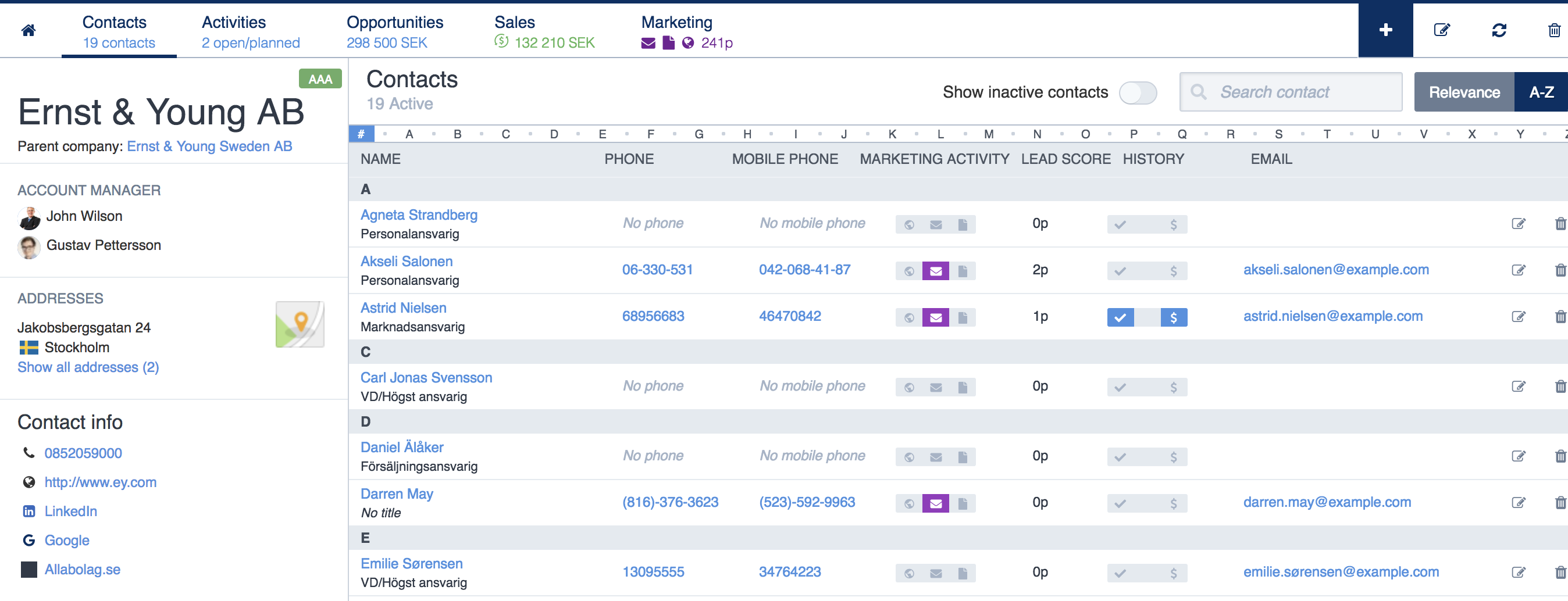
Task: Open the Opportunities tab
Action: tap(394, 31)
